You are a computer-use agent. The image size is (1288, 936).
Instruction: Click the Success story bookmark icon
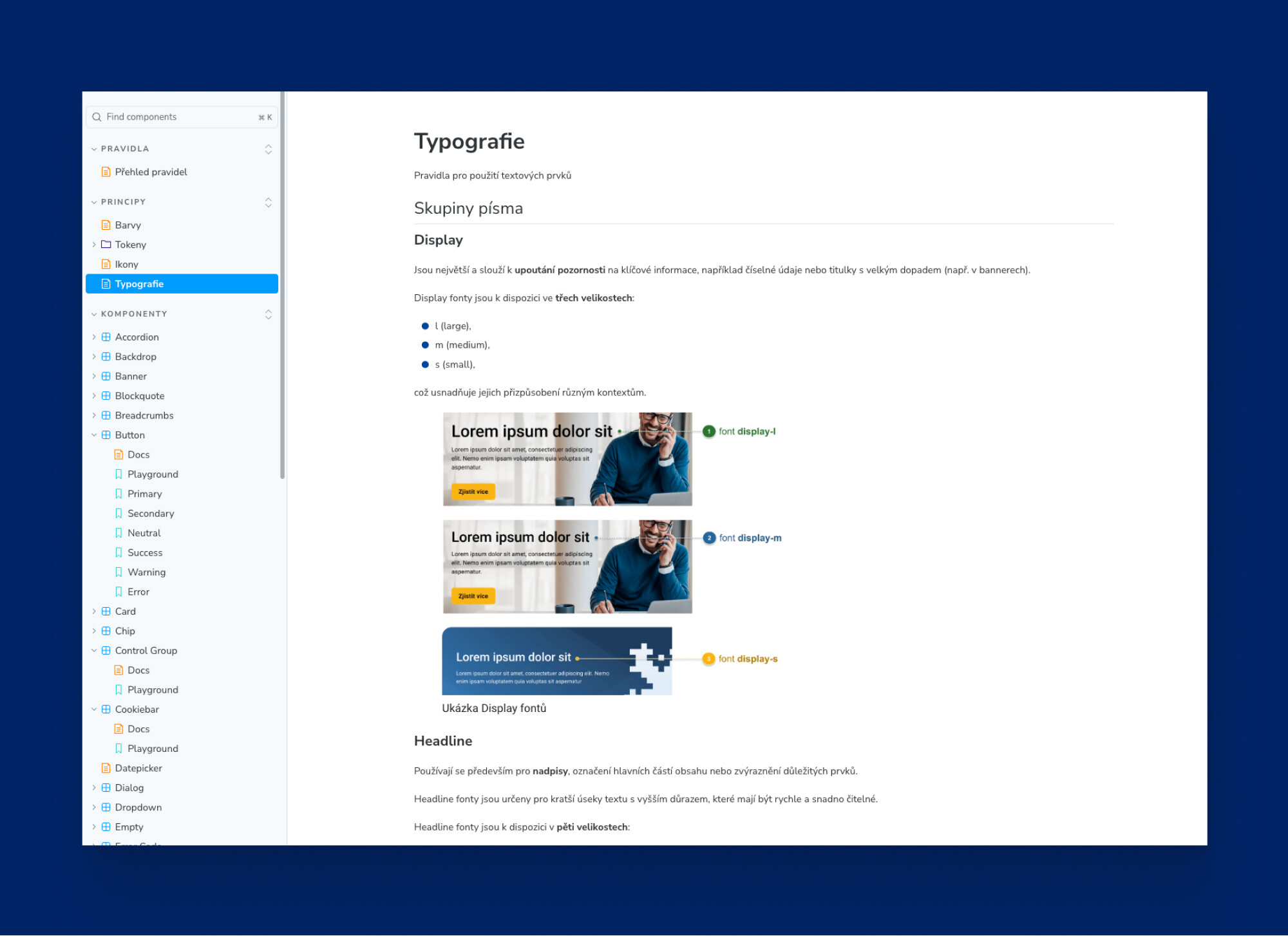(x=118, y=553)
